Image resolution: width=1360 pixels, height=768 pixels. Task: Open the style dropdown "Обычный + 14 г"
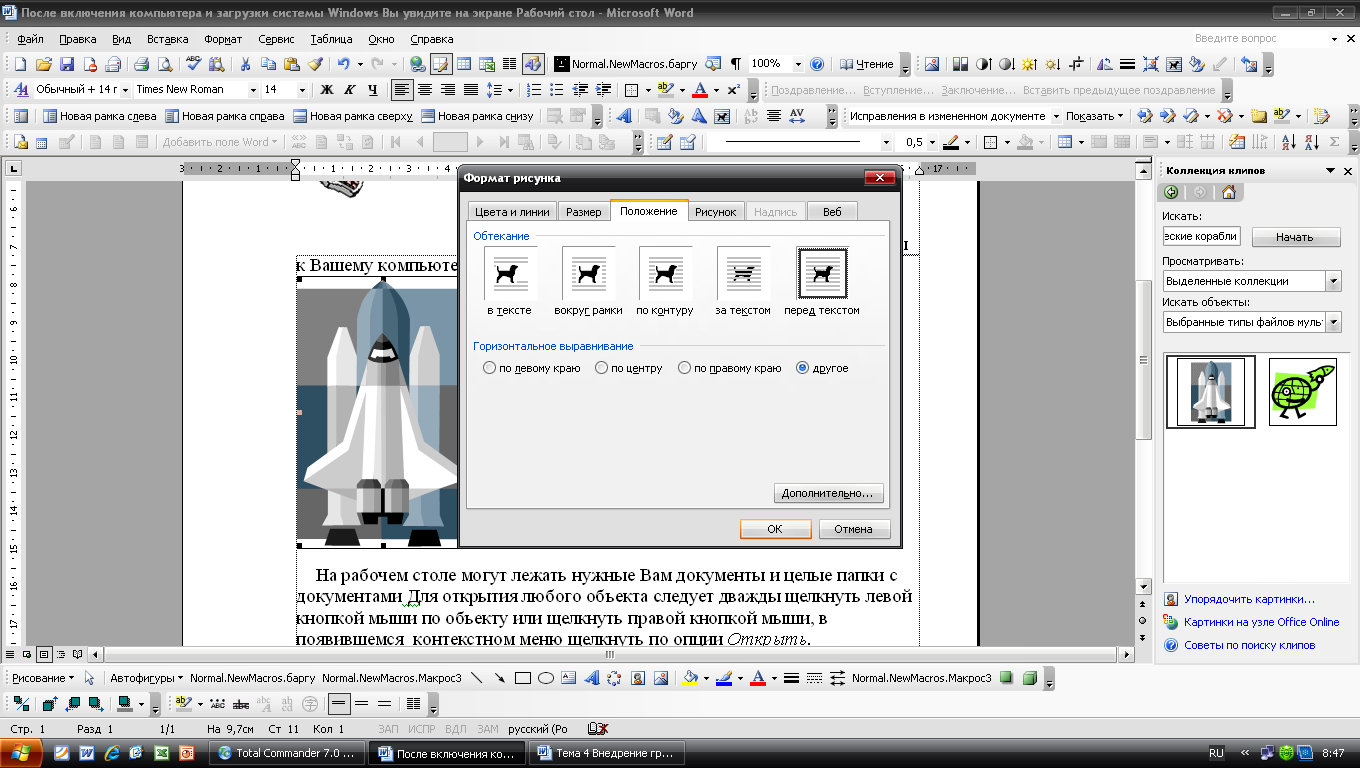pyautogui.click(x=124, y=90)
